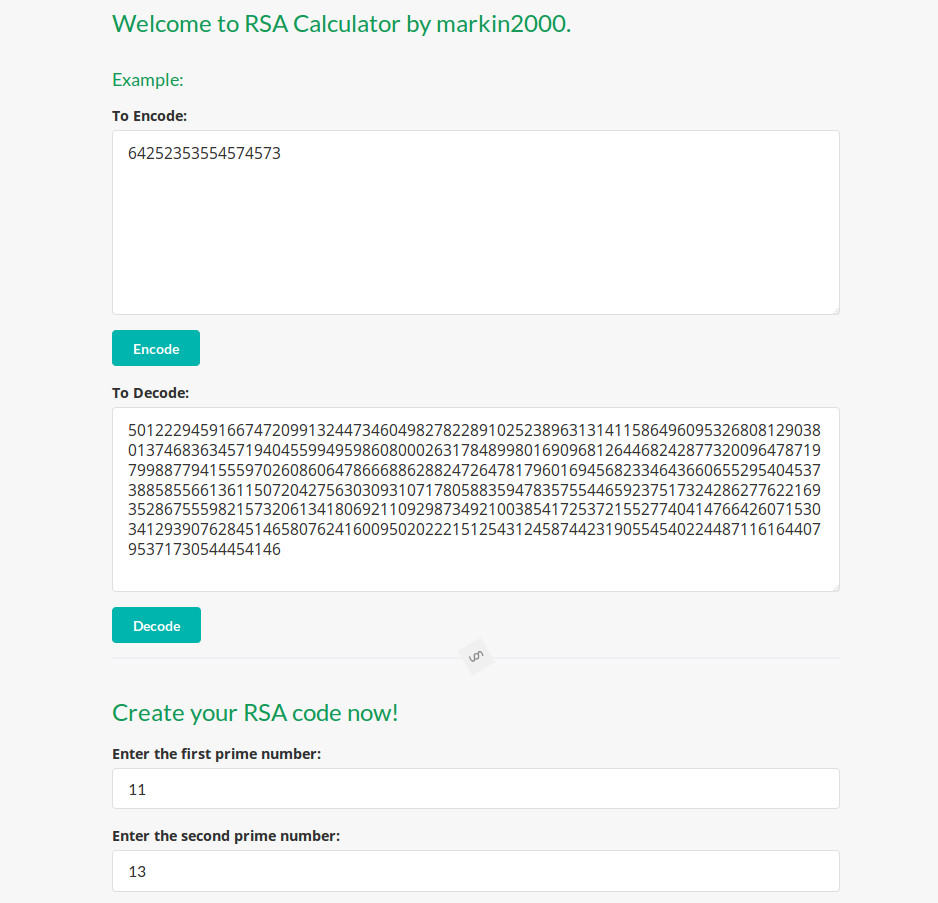Place cursor in the long ciphertext box
This screenshot has height=903, width=938.
(x=475, y=497)
